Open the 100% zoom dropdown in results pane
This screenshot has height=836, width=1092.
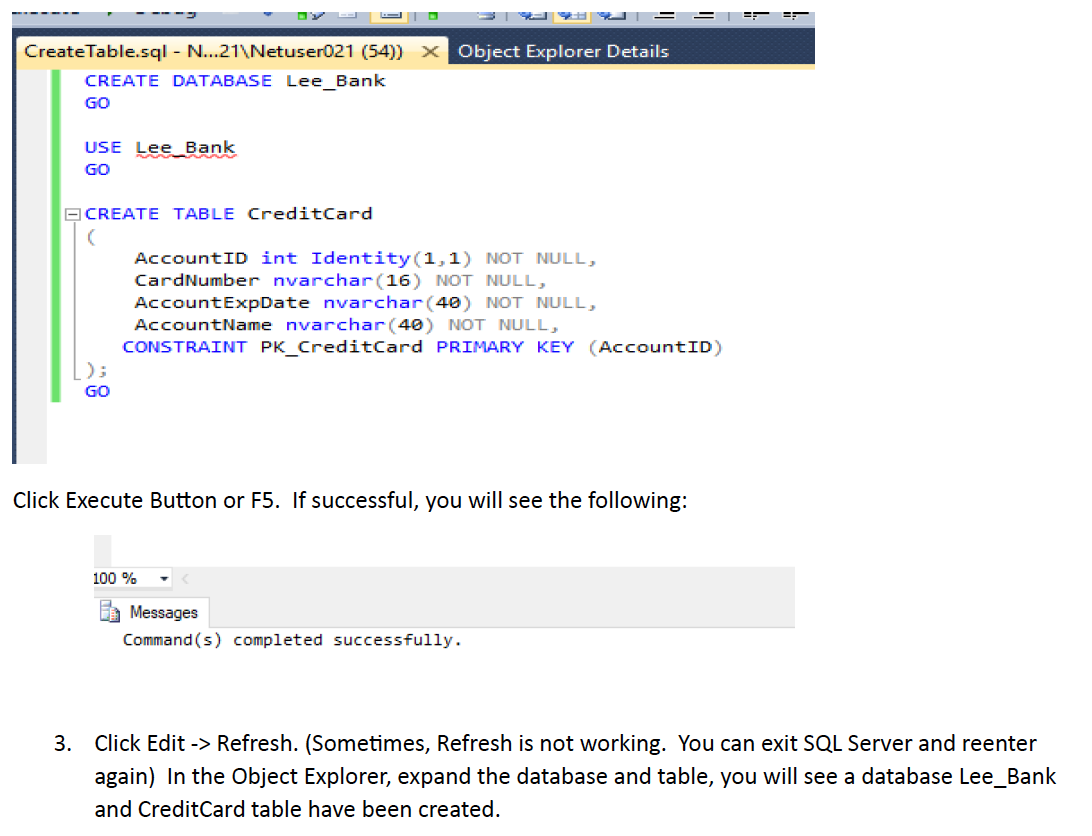point(162,578)
